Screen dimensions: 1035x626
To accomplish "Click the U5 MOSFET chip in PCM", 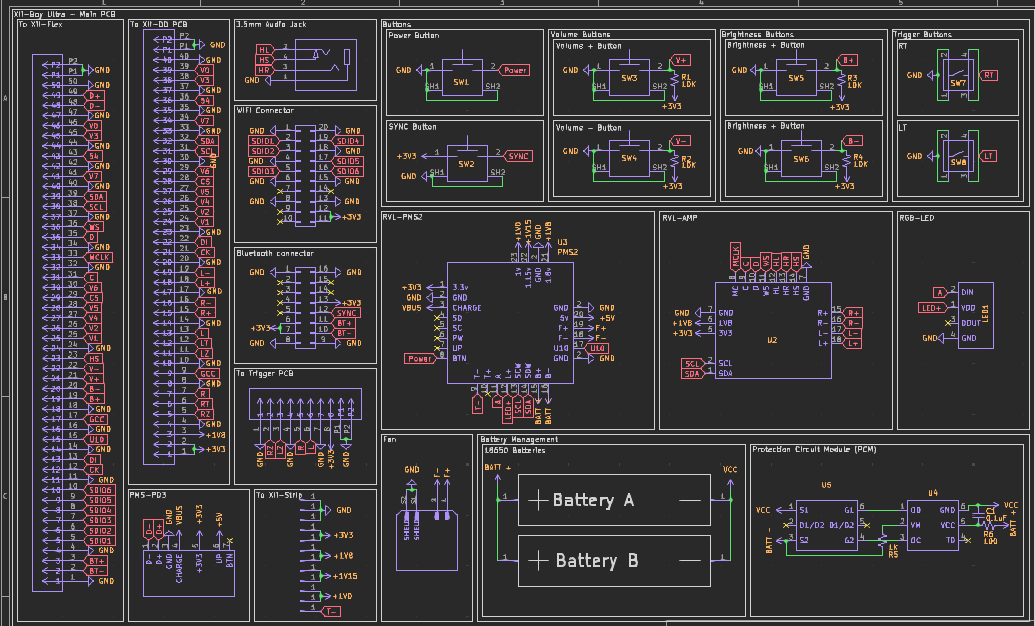I will 827,525.
